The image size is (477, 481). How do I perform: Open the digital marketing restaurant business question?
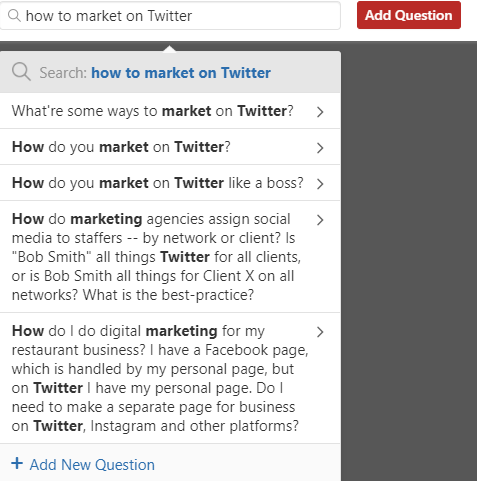pyautogui.click(x=170, y=378)
